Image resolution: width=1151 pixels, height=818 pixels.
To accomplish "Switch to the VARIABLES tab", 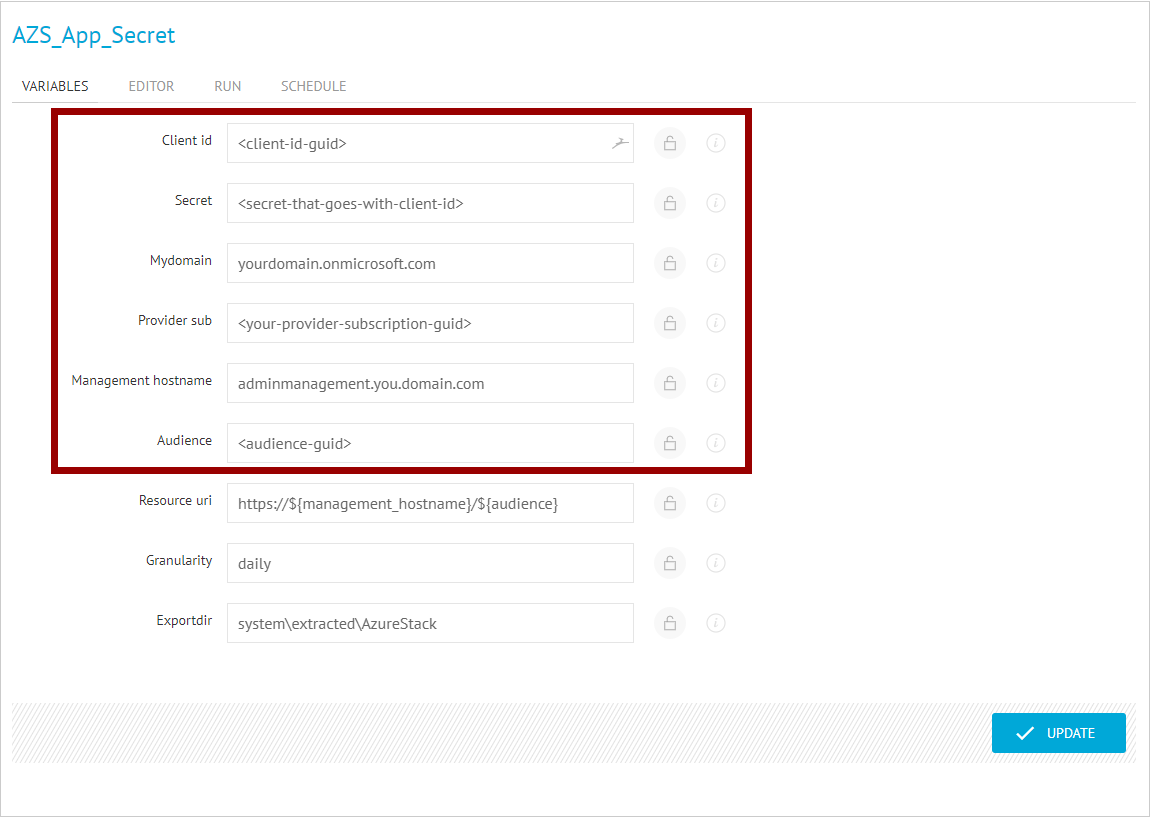I will (55, 86).
